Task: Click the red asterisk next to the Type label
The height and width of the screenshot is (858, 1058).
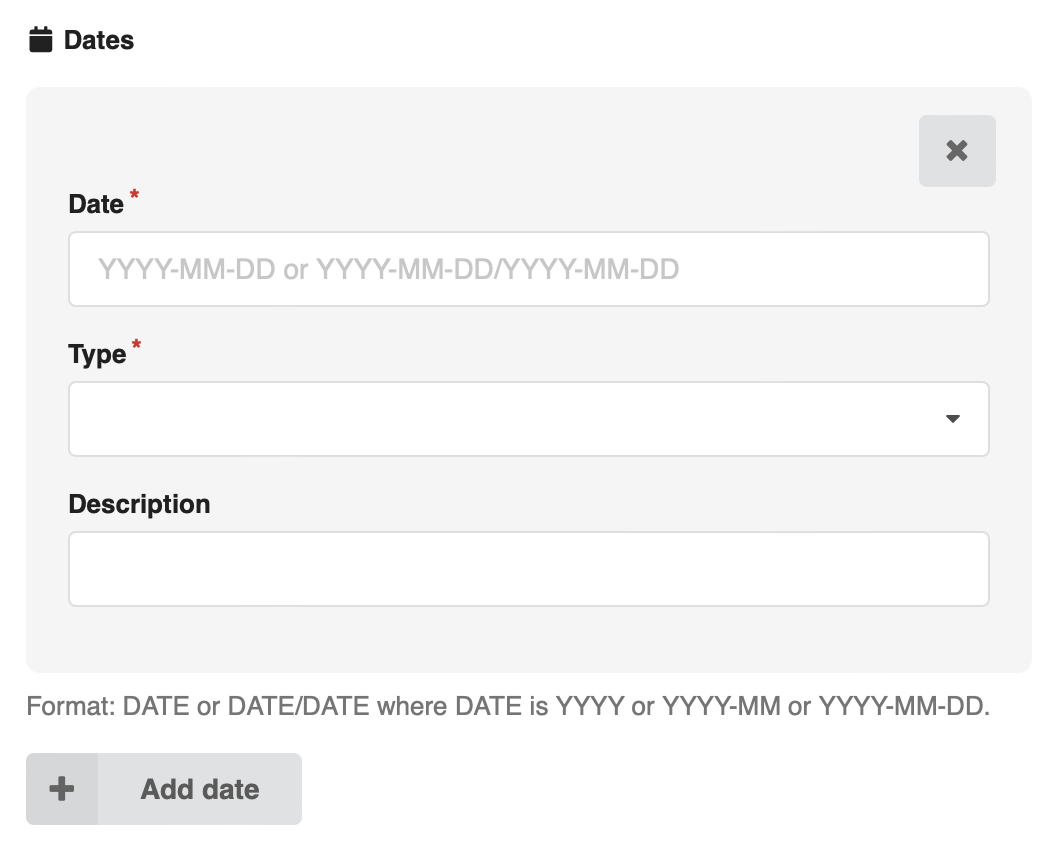Action: coord(136,344)
